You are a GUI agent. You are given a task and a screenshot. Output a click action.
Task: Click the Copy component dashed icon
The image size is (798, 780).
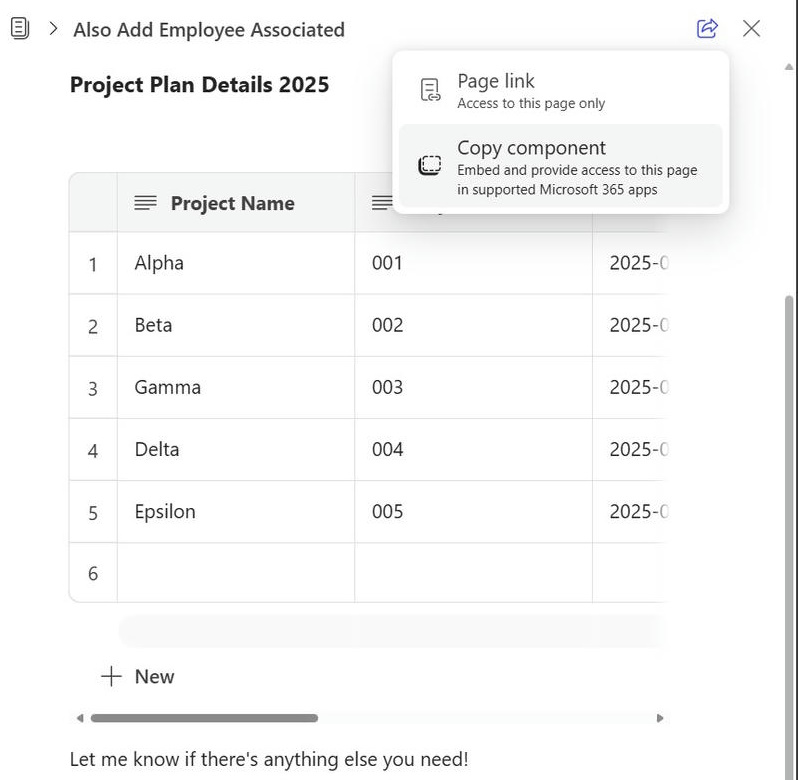[x=430, y=166]
